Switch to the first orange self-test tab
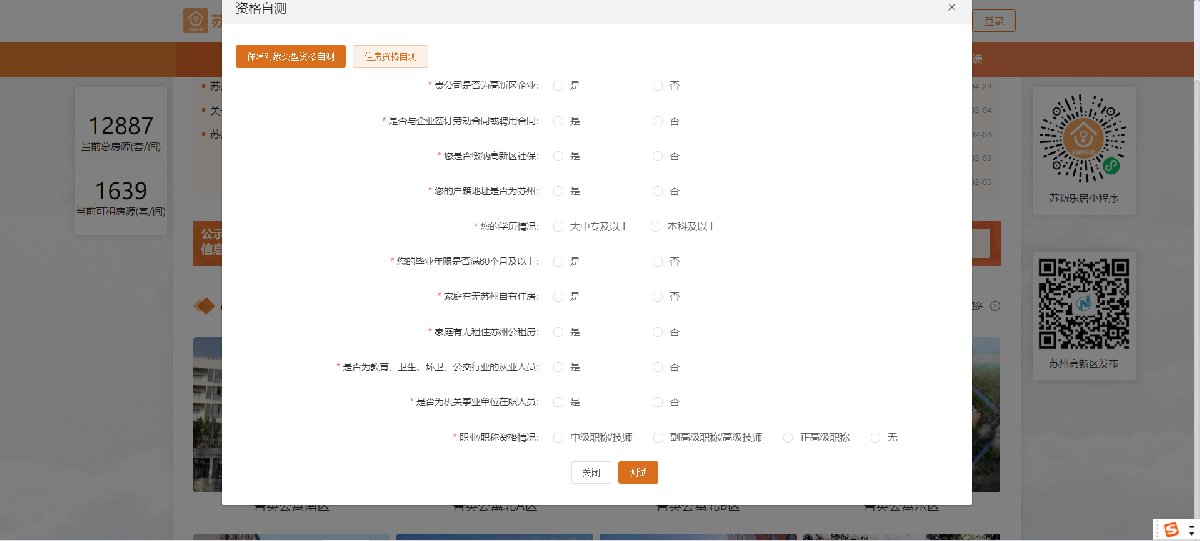 click(x=291, y=56)
